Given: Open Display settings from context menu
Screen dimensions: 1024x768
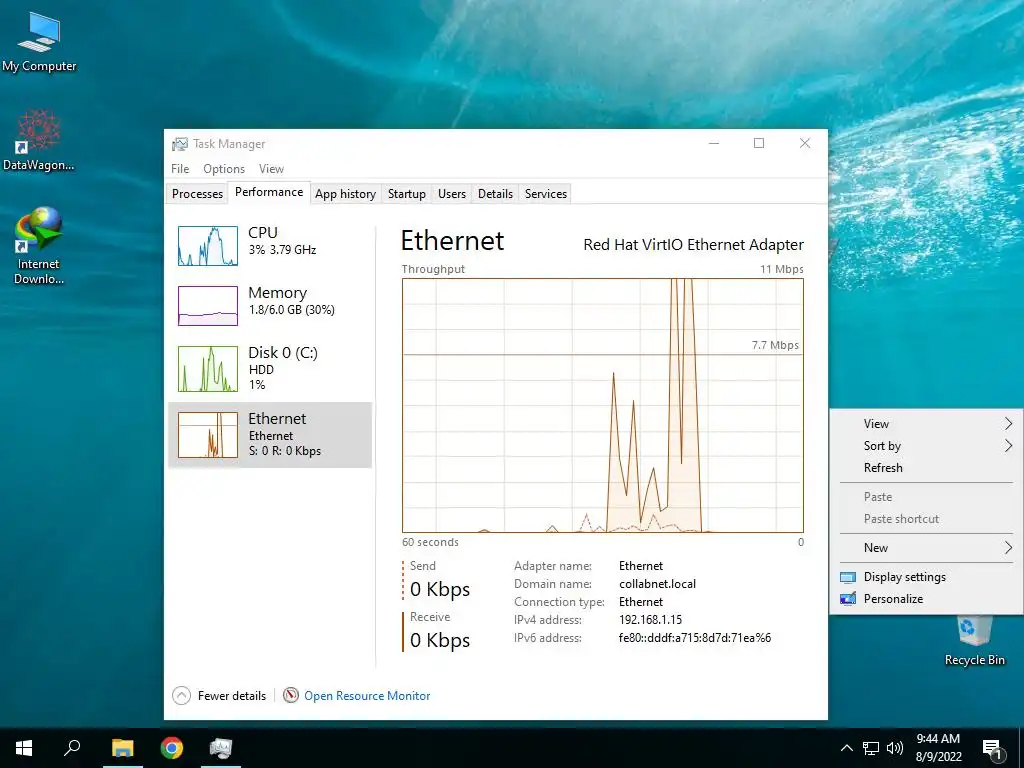Looking at the screenshot, I should [x=926, y=577].
